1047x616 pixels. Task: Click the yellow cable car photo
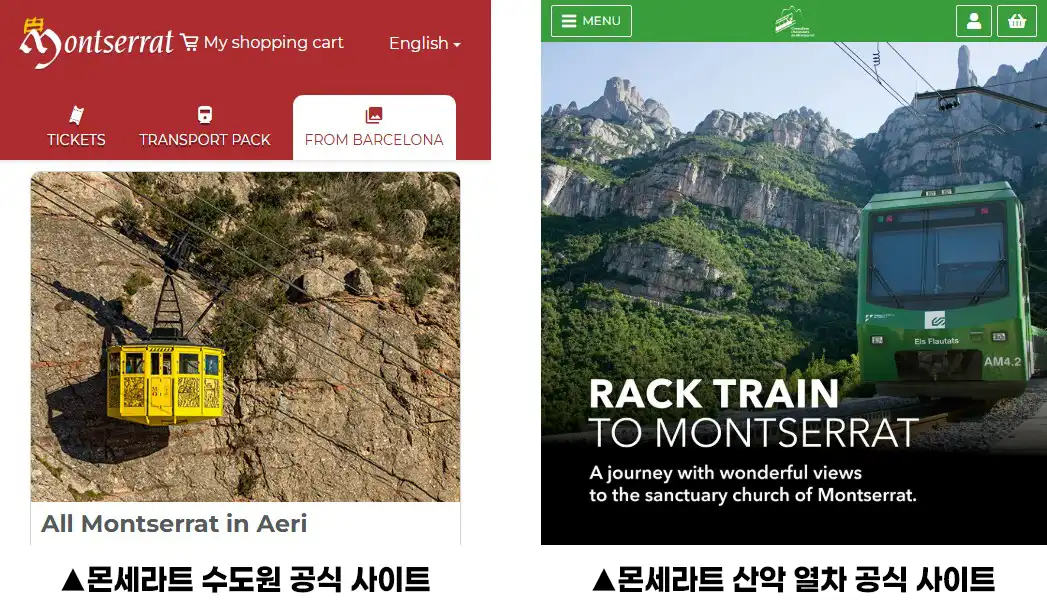click(245, 337)
